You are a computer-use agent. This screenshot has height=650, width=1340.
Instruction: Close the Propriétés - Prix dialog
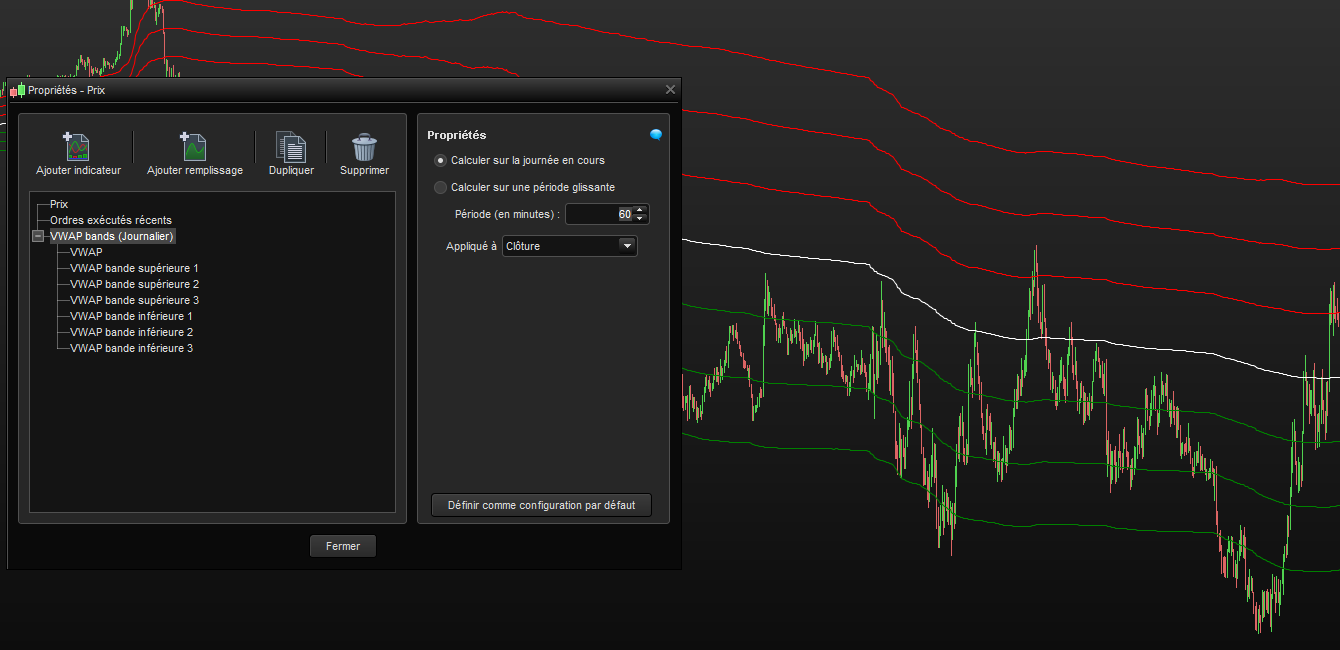click(x=670, y=90)
